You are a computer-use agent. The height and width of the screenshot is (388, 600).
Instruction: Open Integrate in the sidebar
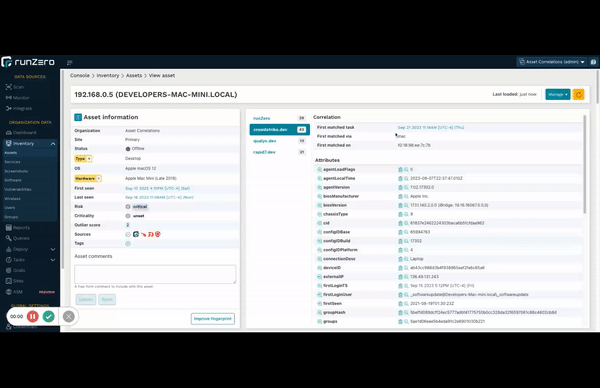(18, 108)
